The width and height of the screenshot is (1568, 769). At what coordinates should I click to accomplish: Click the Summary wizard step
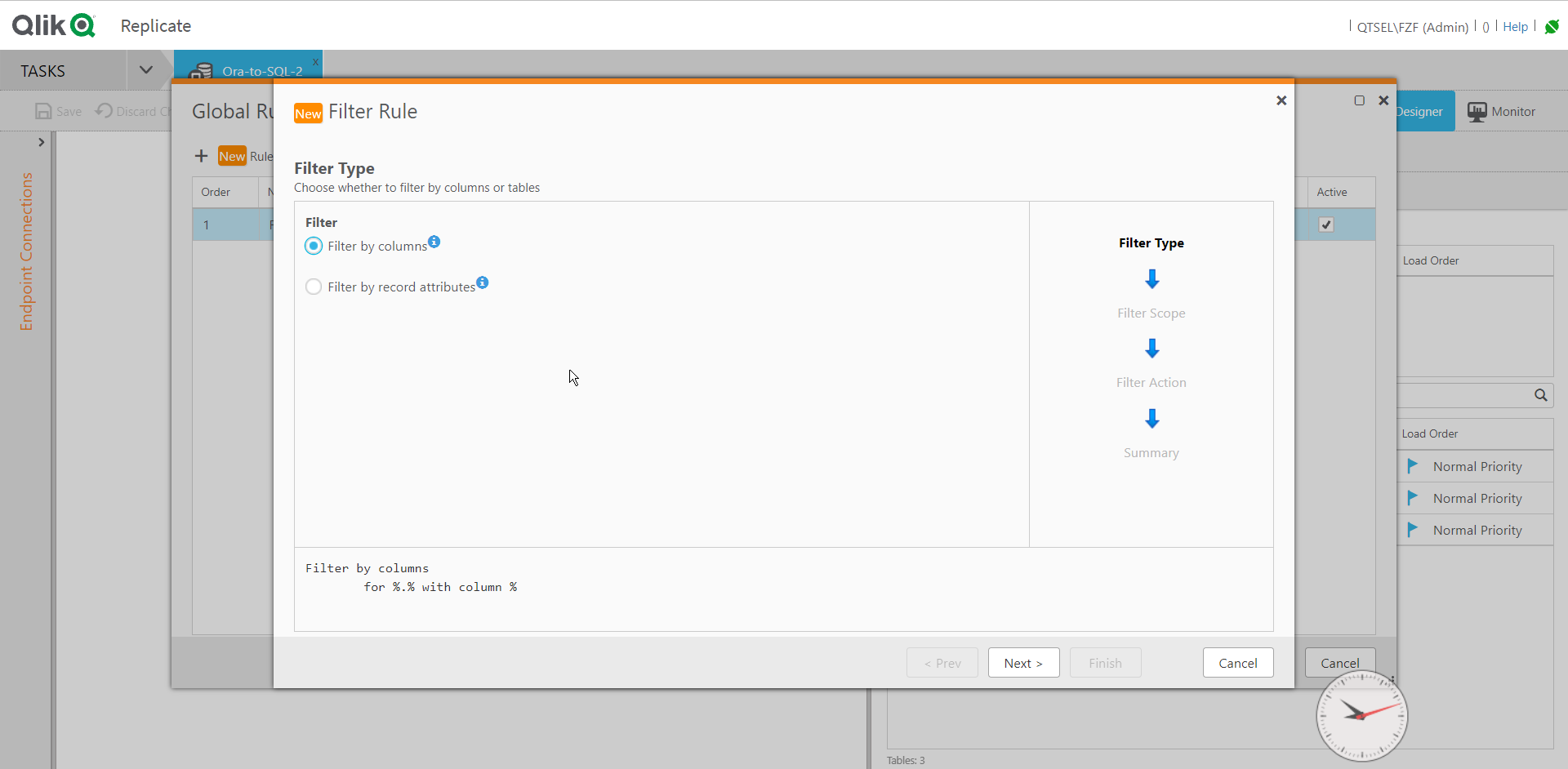1151,453
